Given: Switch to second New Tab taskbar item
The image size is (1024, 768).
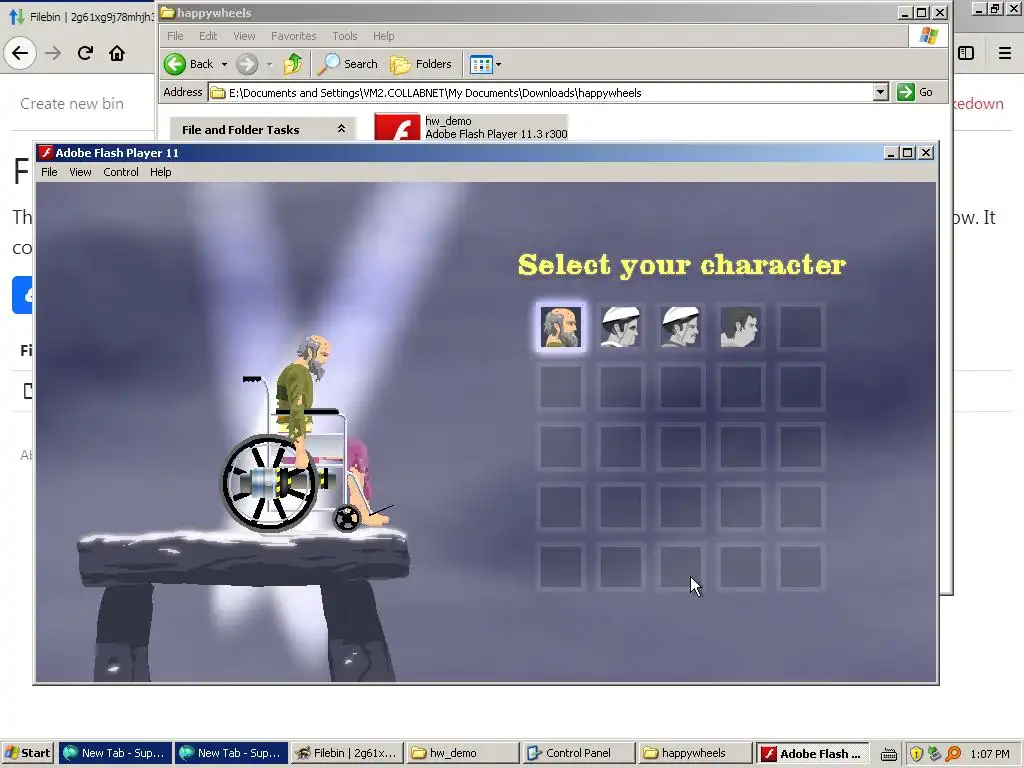Looking at the screenshot, I should (x=231, y=753).
